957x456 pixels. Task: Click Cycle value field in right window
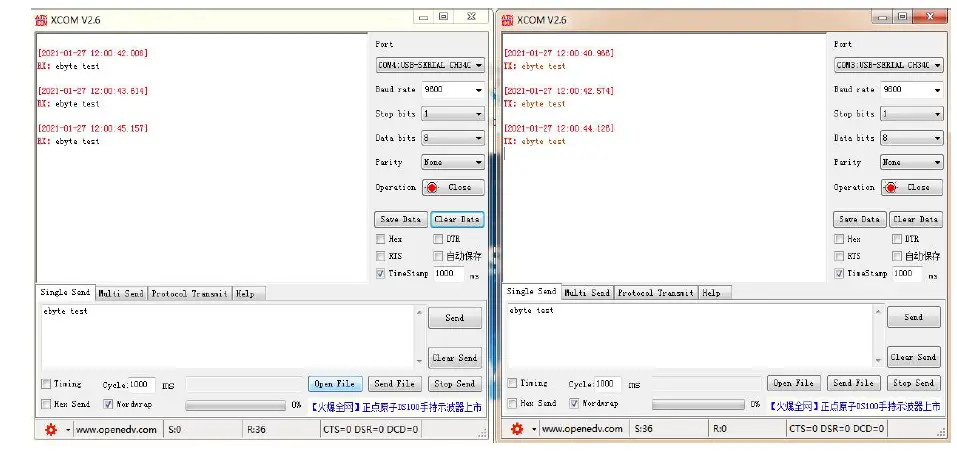(x=608, y=384)
